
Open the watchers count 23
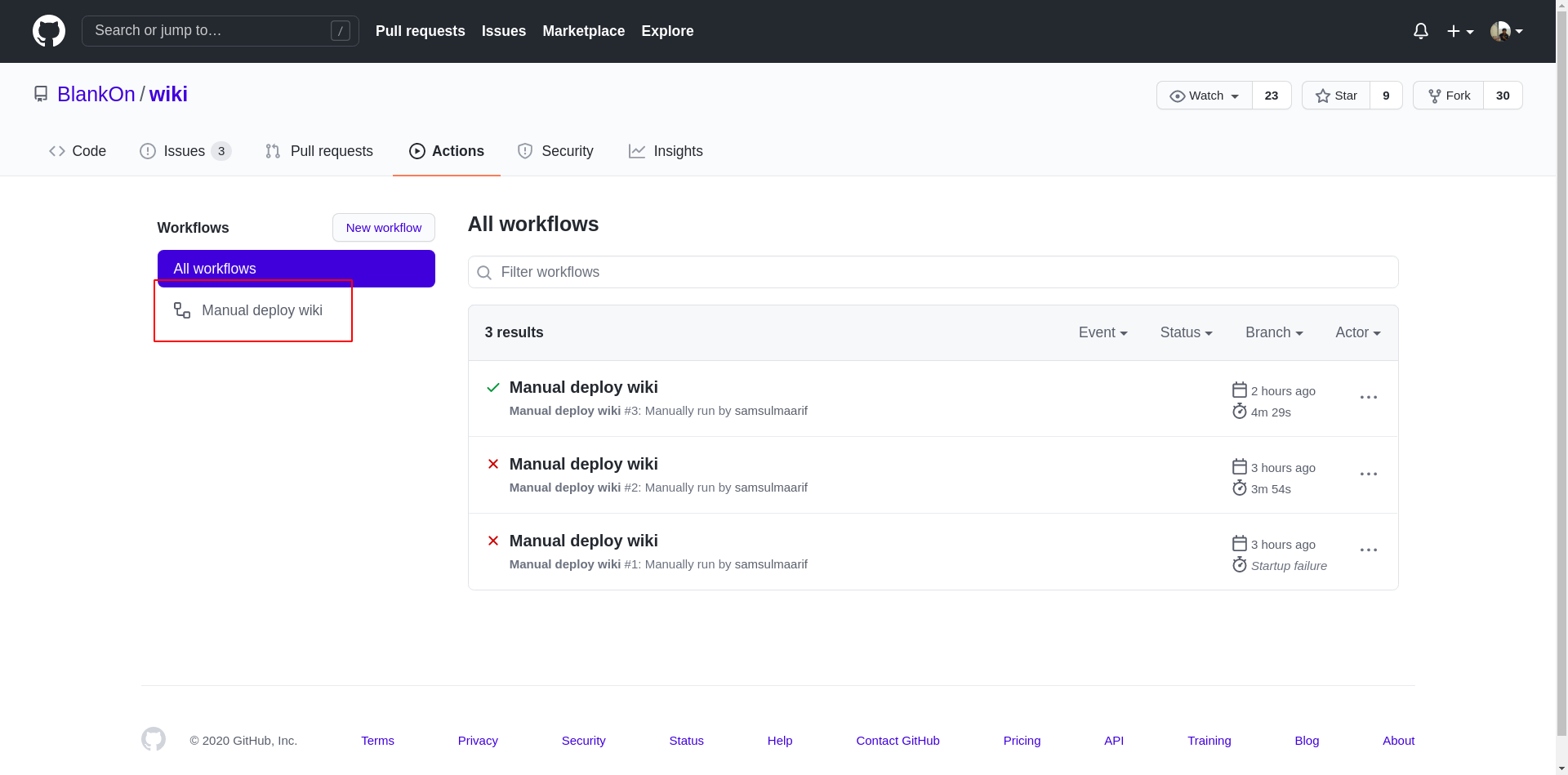coord(1272,96)
